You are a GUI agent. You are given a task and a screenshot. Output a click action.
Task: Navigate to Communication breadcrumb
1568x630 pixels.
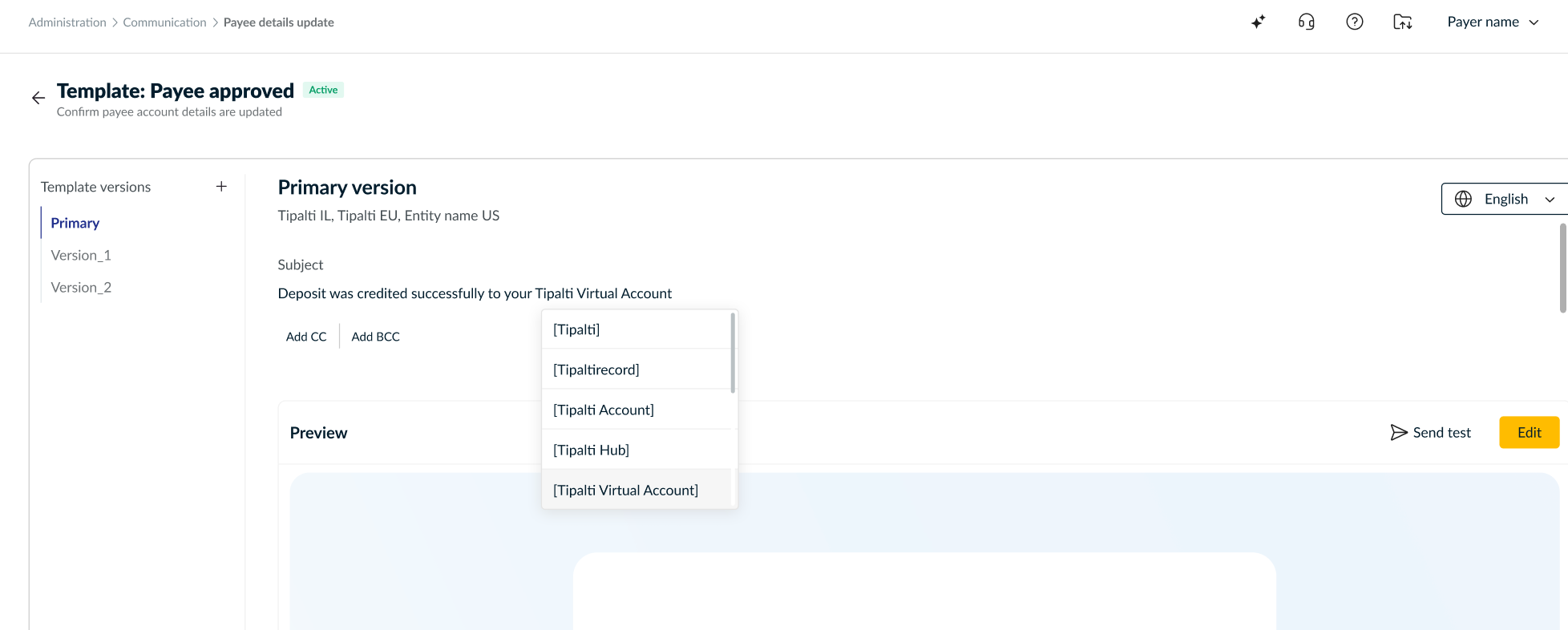pos(164,22)
